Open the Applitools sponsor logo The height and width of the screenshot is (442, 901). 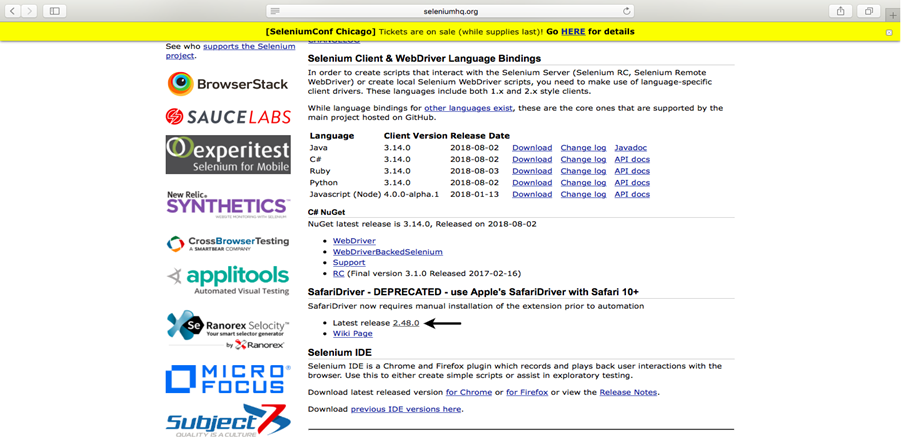(228, 280)
